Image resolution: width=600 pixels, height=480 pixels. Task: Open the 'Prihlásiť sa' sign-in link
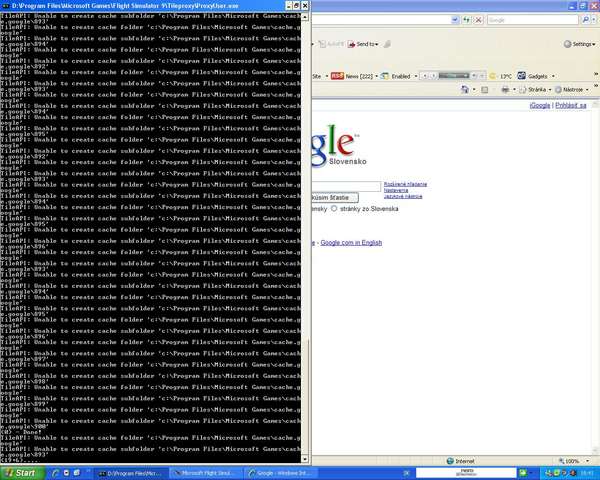tap(571, 105)
